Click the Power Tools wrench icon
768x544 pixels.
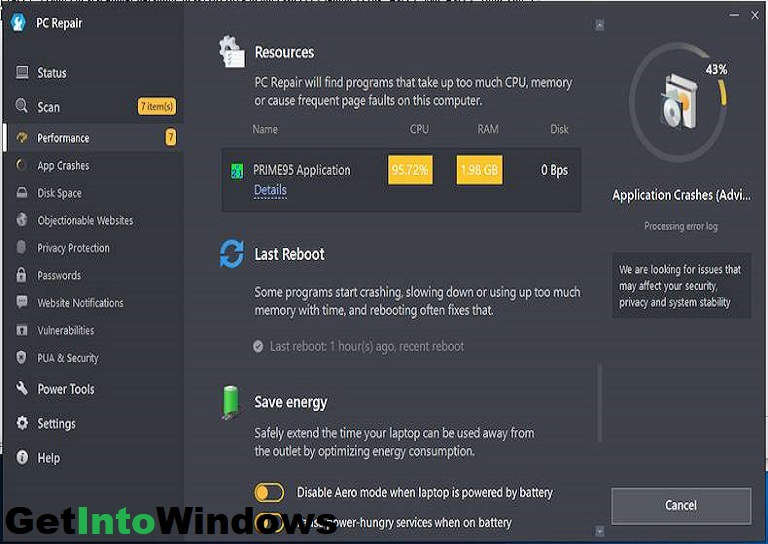coord(22,388)
